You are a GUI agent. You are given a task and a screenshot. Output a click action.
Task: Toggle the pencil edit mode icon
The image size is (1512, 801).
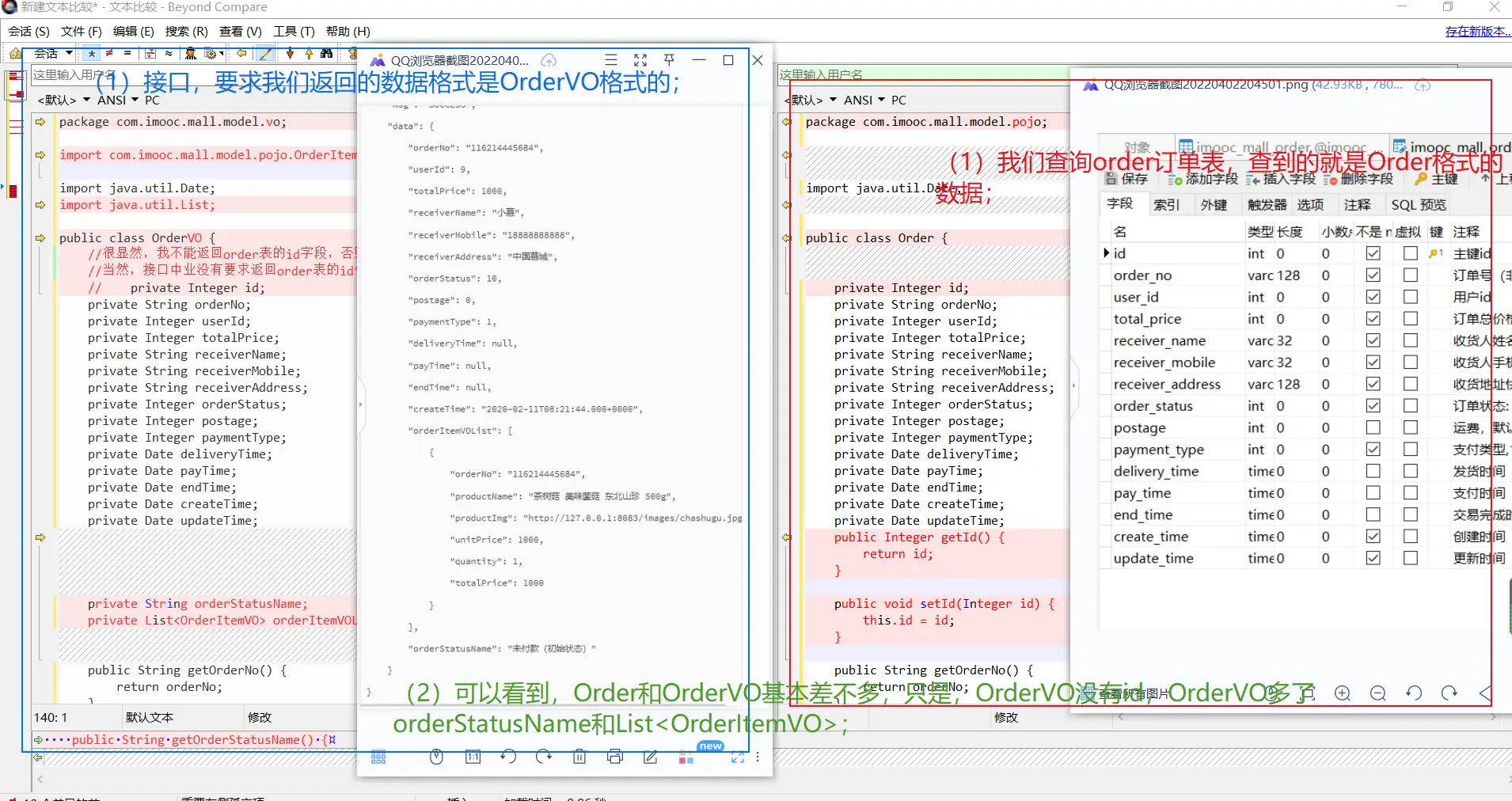(266, 54)
